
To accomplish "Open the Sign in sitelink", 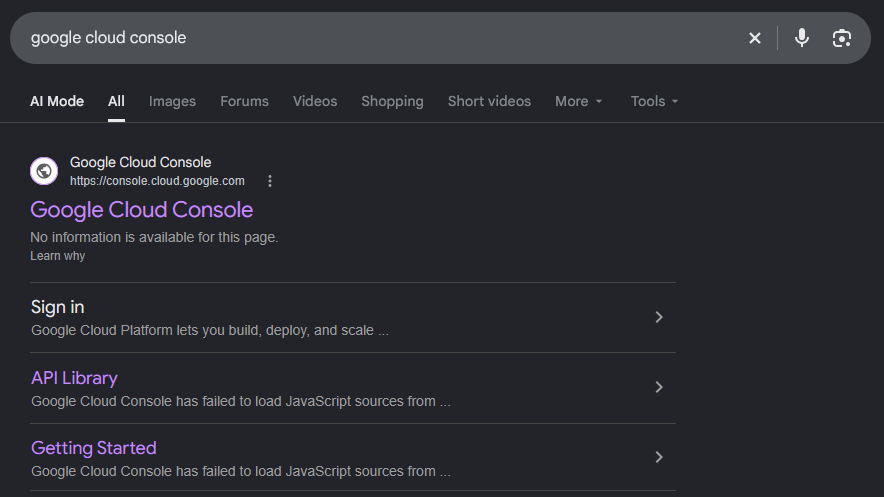I will pyautogui.click(x=58, y=307).
